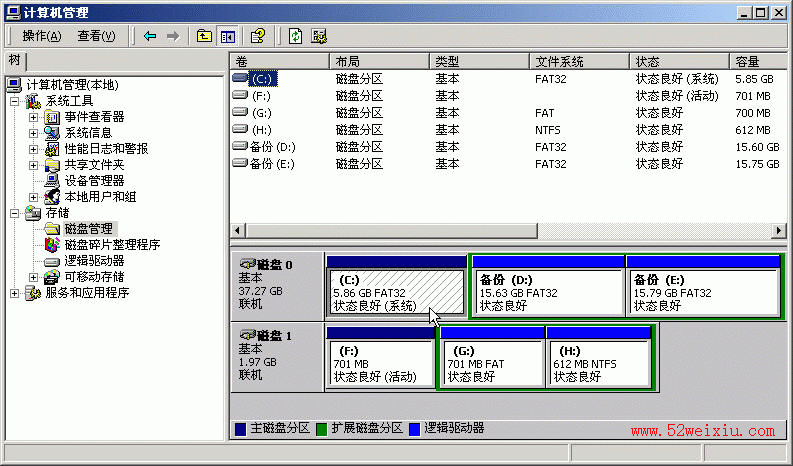Expand the 本地用户和组 node

pyautogui.click(x=33, y=197)
